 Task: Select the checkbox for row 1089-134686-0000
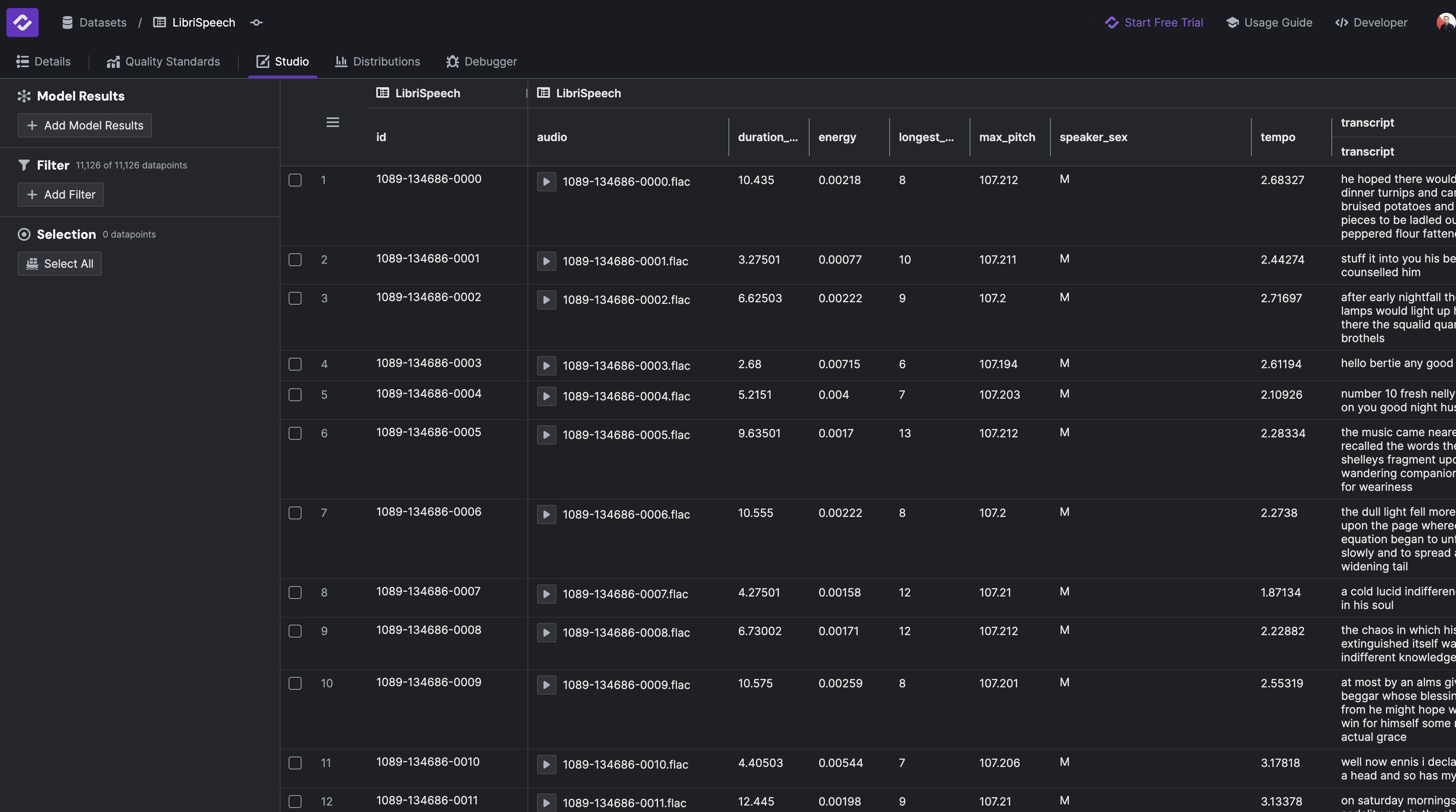(x=295, y=180)
